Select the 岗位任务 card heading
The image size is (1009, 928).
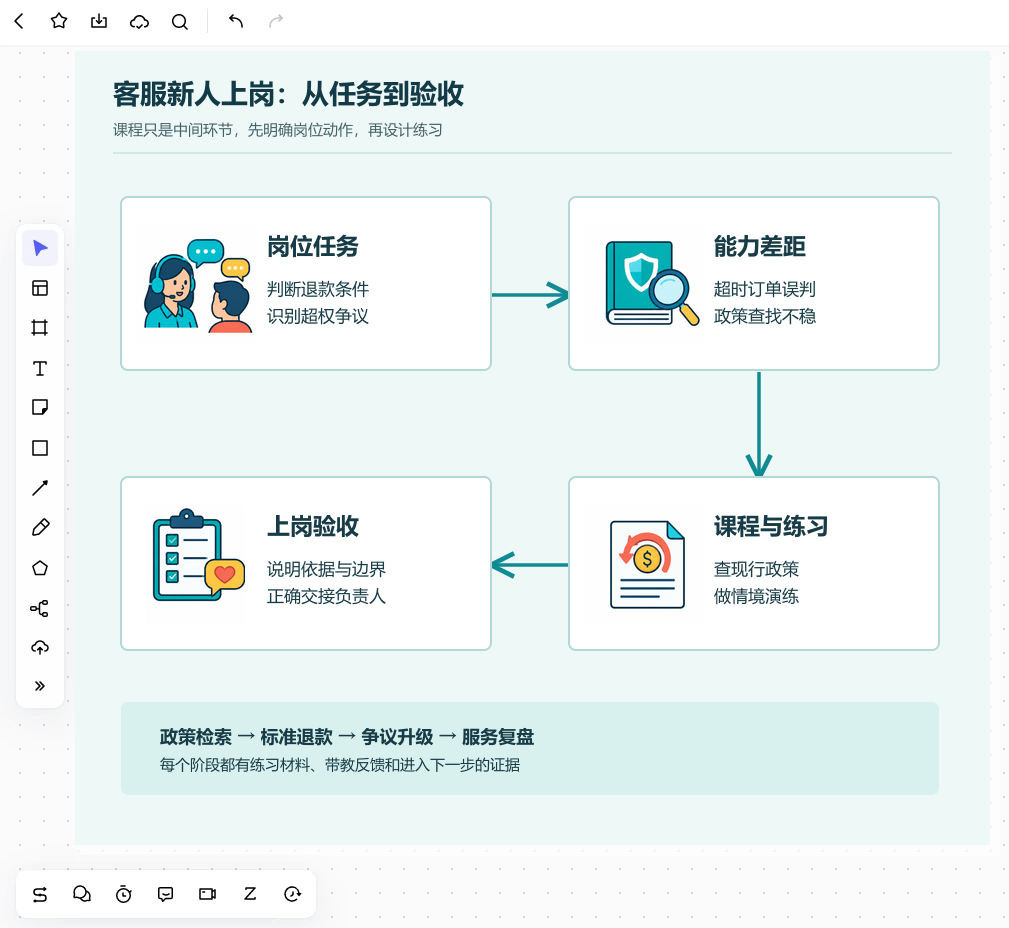pos(313,246)
